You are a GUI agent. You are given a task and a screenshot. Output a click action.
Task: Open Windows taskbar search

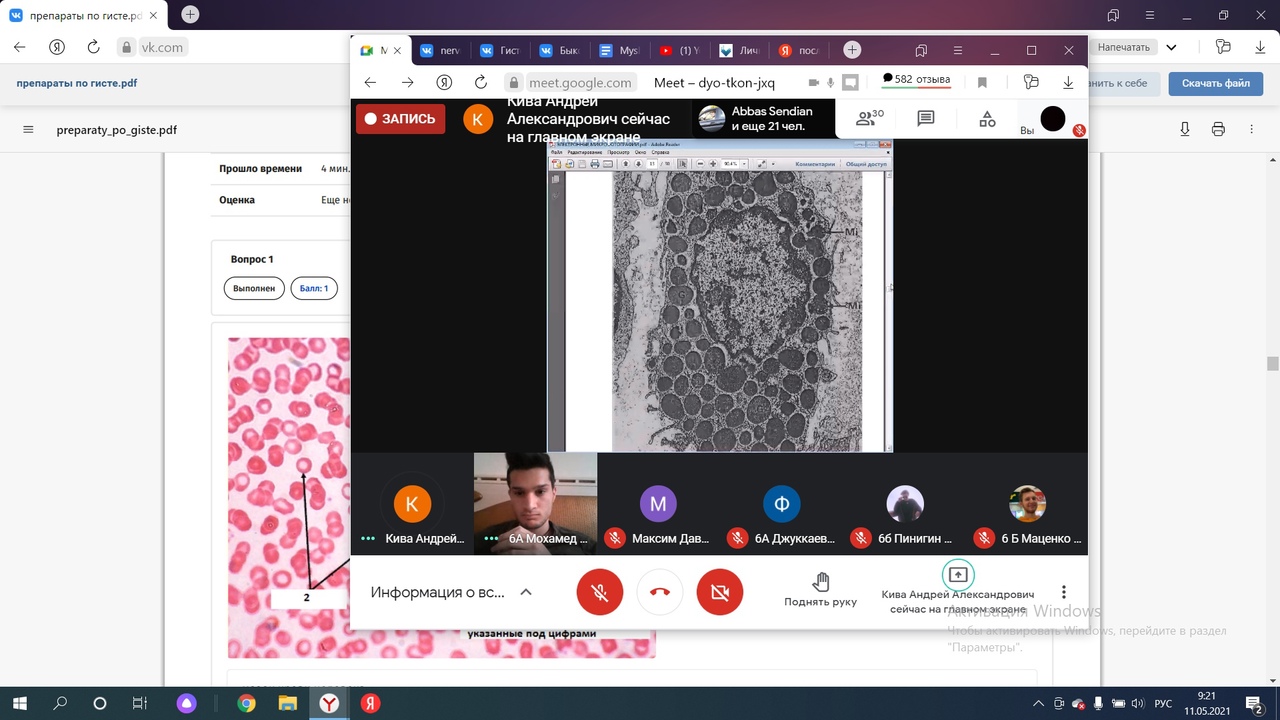(x=60, y=704)
